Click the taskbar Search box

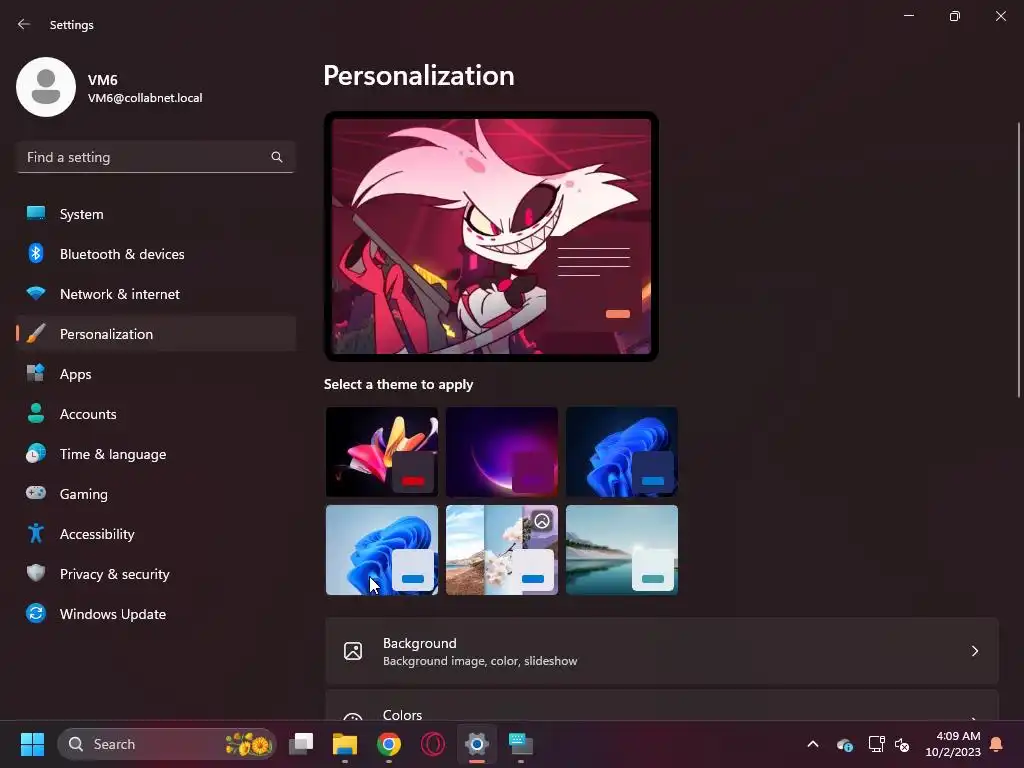pyautogui.click(x=167, y=744)
